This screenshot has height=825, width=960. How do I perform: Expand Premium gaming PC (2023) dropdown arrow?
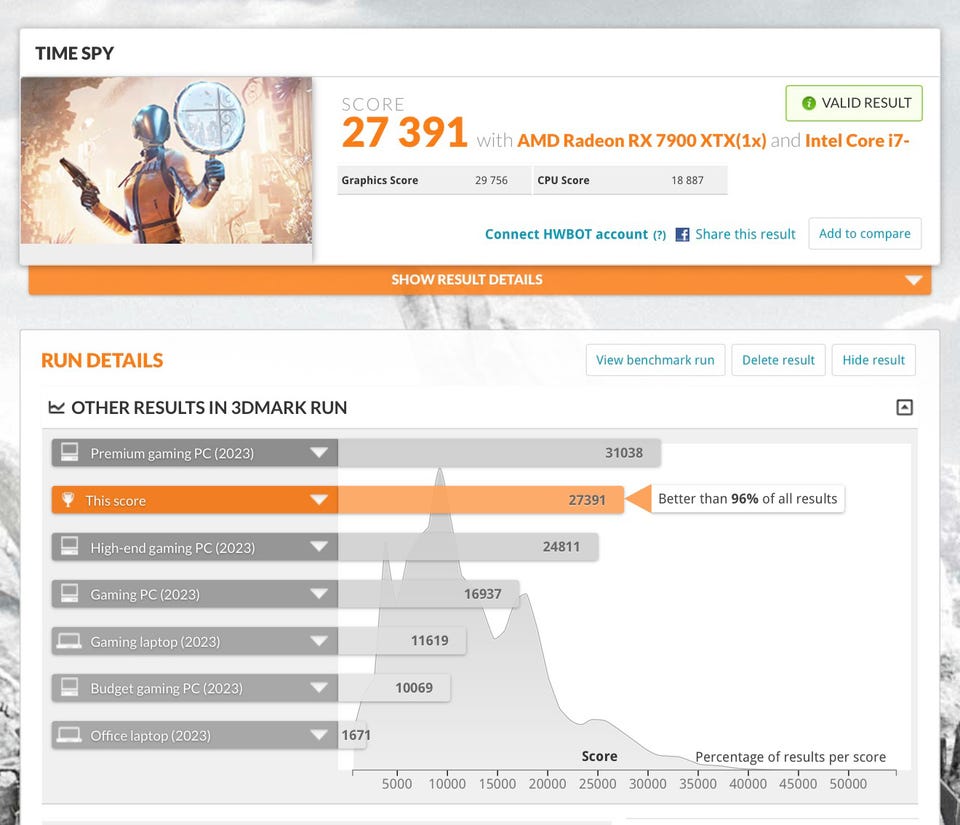pyautogui.click(x=318, y=453)
